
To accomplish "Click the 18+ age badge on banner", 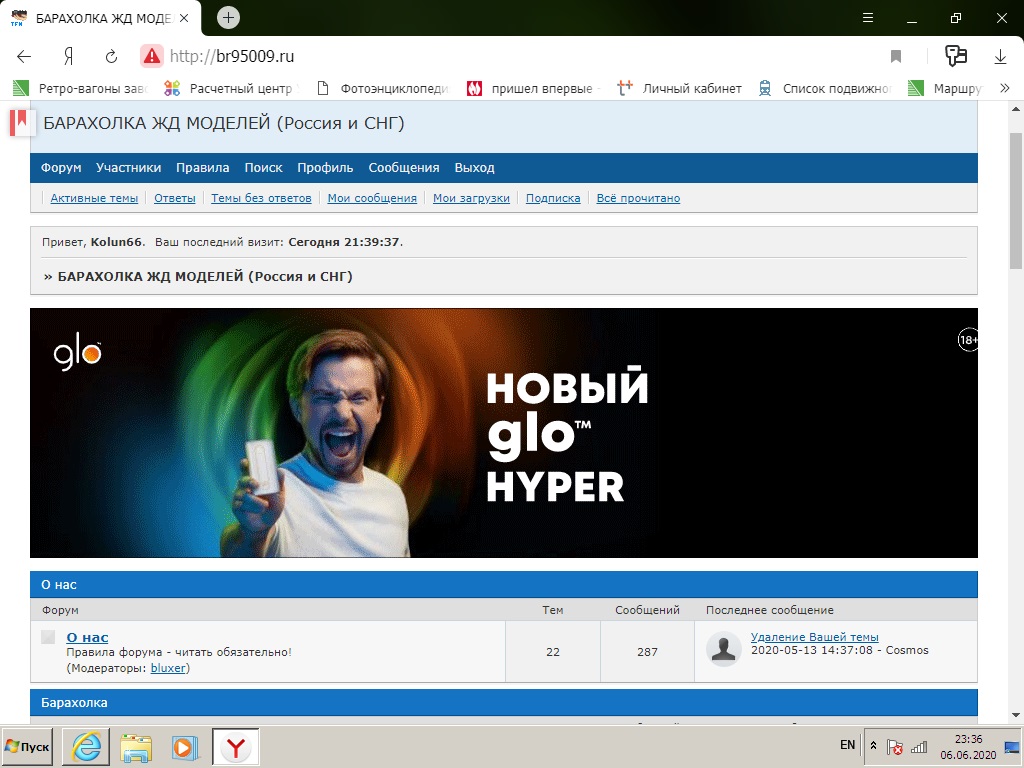I will coord(968,340).
